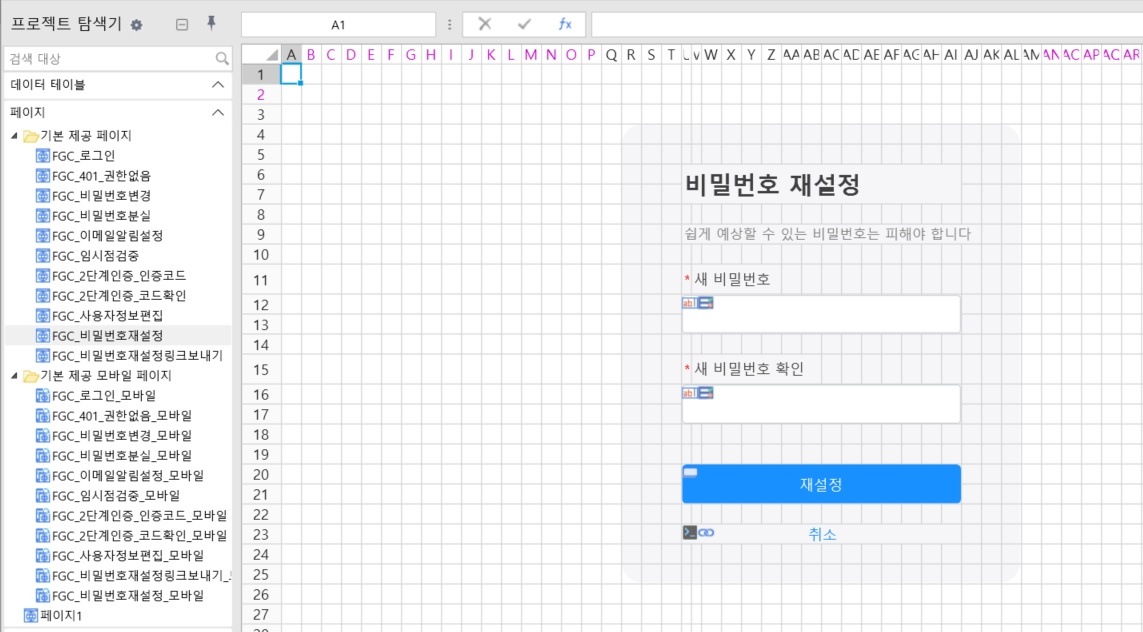1143x632 pixels.
Task: Collapse the 페이지 section
Action: [x=218, y=113]
